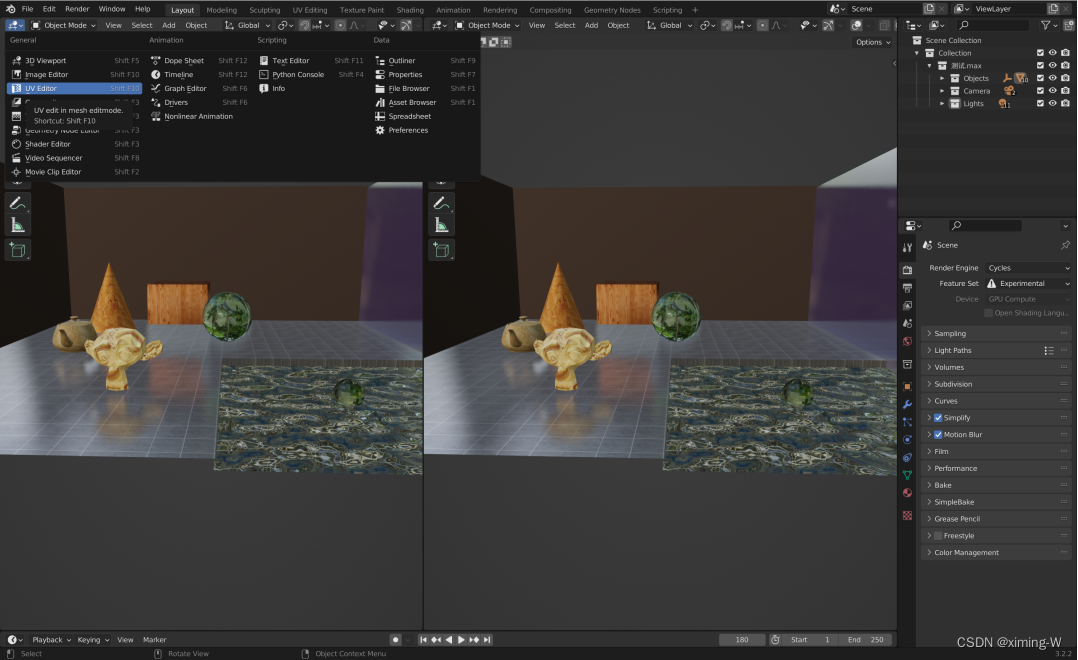Image resolution: width=1078 pixels, height=660 pixels.
Task: Open Object Constraints properties tab
Action: coord(908,457)
